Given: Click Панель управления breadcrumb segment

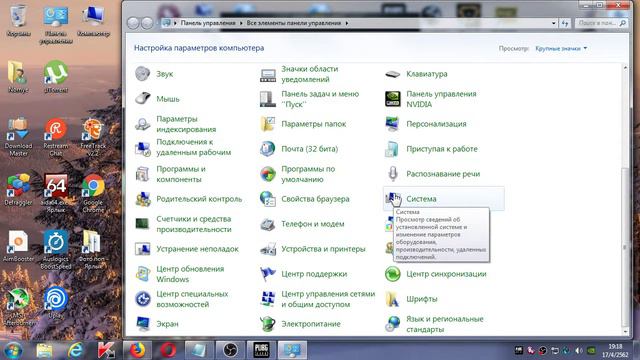Looking at the screenshot, I should click(x=208, y=23).
